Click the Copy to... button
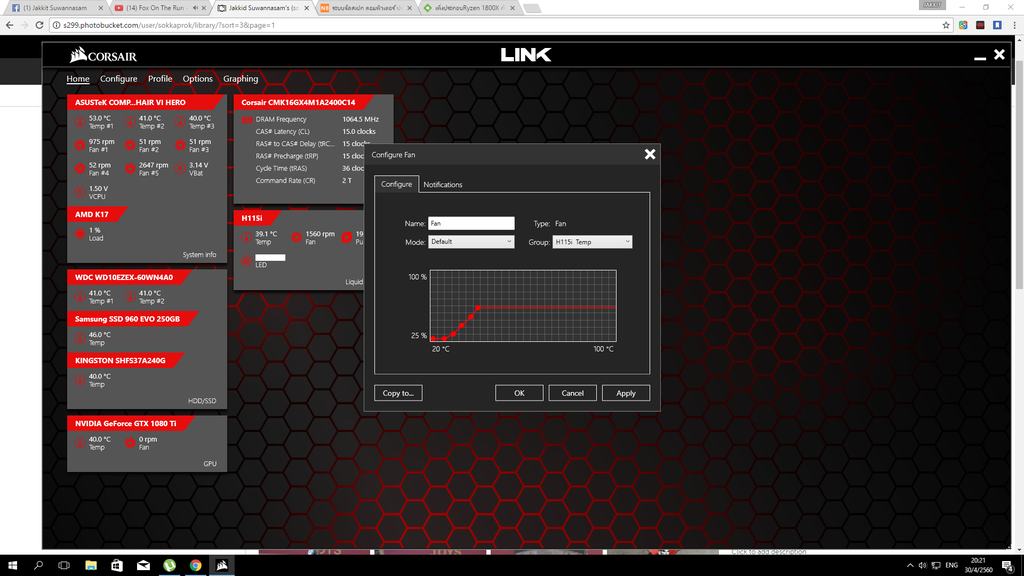This screenshot has height=576, width=1024. coord(398,393)
